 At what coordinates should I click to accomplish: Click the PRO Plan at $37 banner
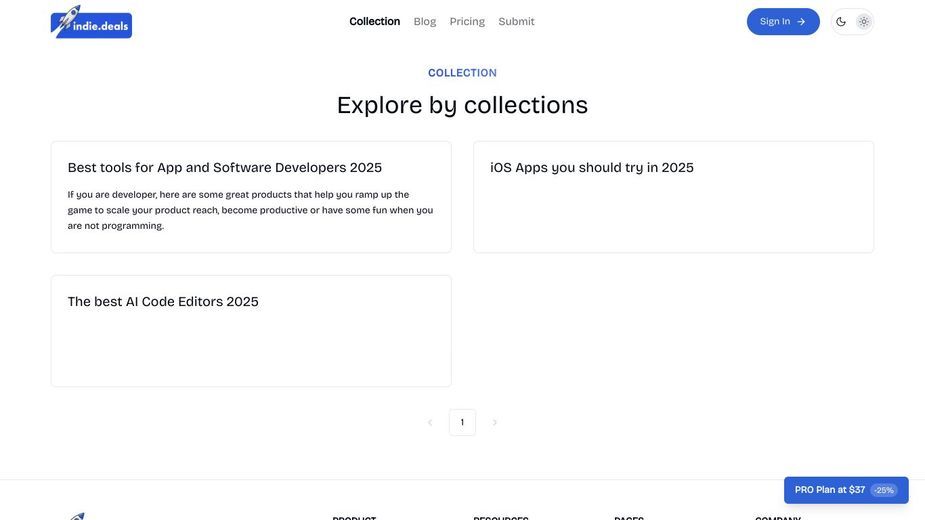(x=846, y=490)
